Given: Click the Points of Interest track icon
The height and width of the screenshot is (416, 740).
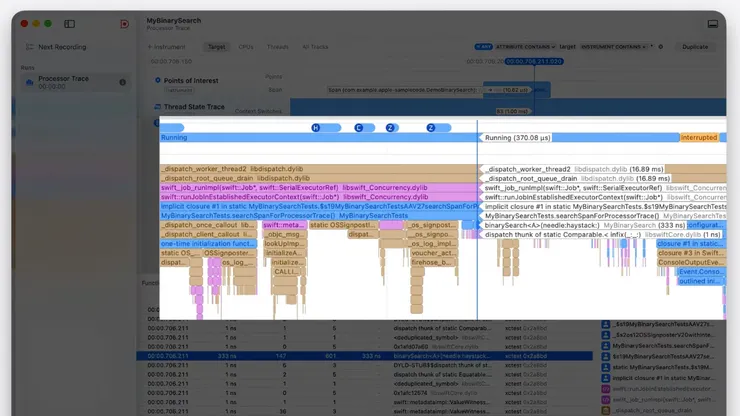Looking at the screenshot, I should pyautogui.click(x=158, y=80).
